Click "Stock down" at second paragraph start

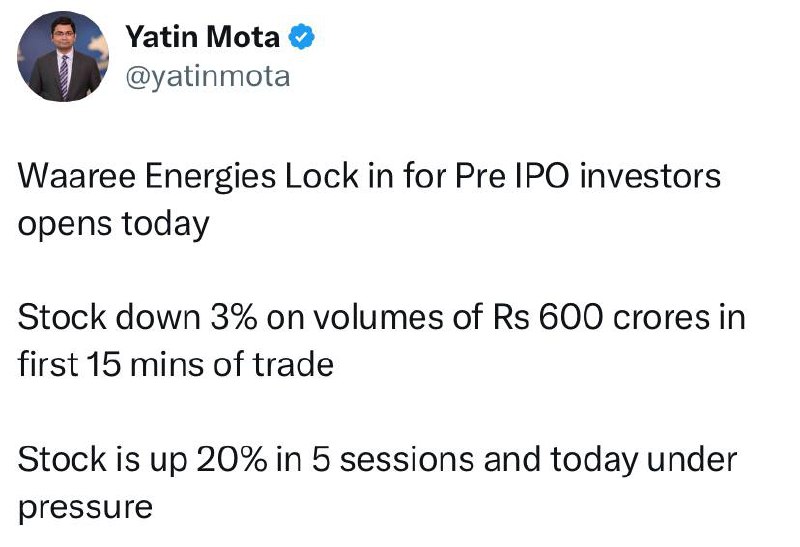pos(109,317)
